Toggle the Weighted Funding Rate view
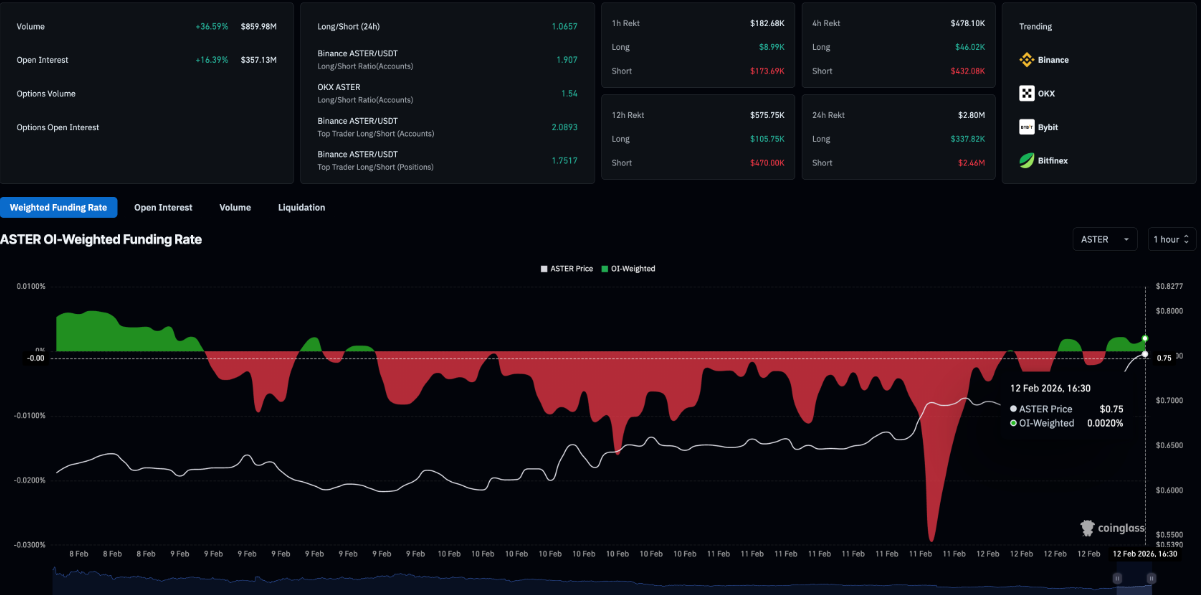The width and height of the screenshot is (1201, 595). click(59, 207)
